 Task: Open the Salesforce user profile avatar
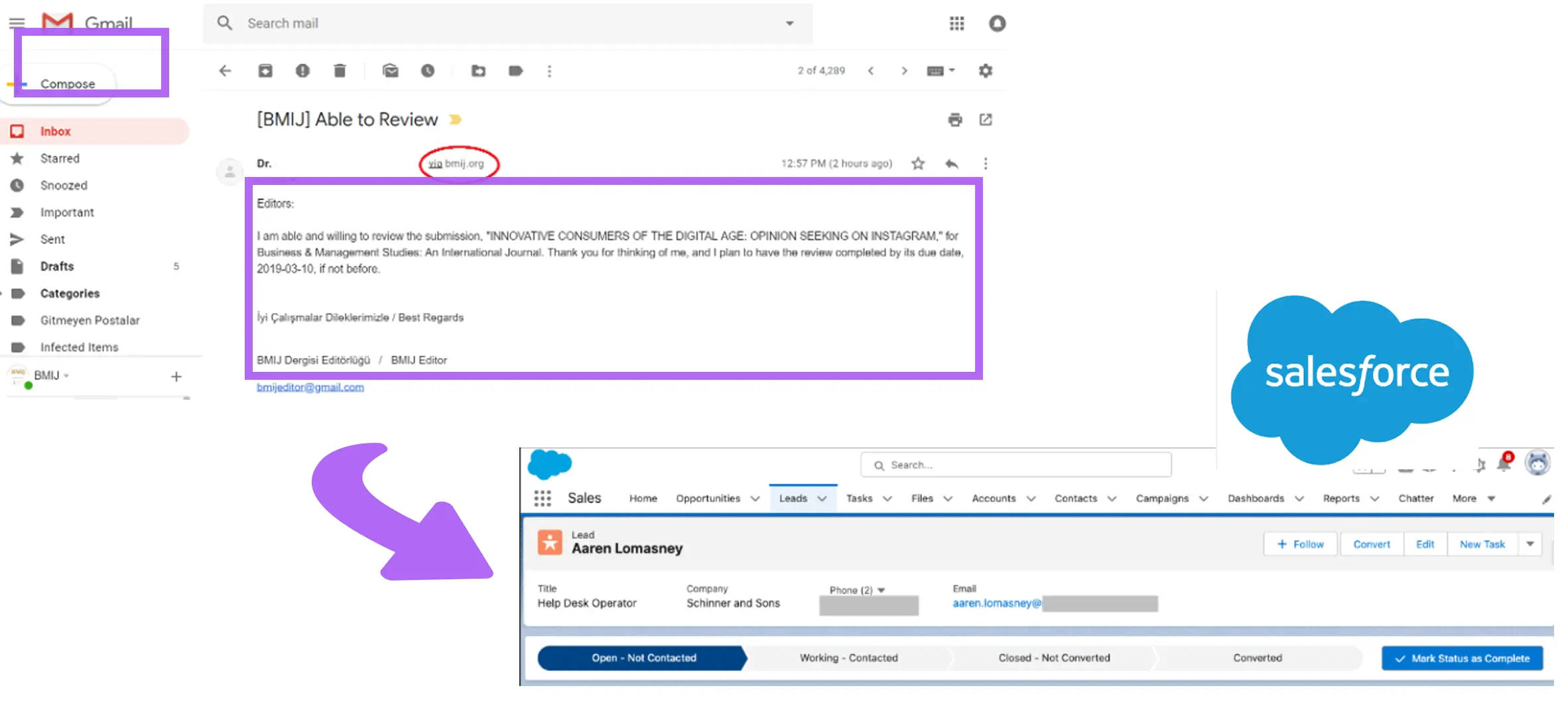(x=1537, y=463)
